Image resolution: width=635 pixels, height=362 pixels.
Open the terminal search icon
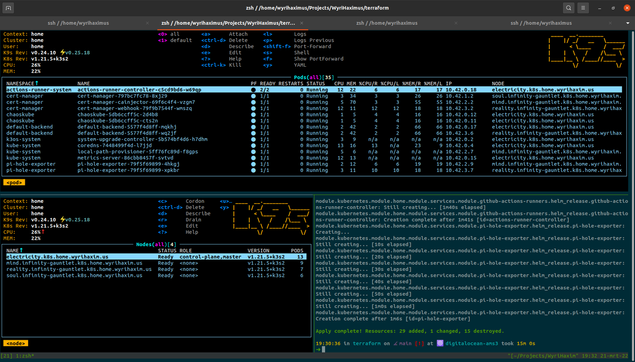[x=568, y=8]
